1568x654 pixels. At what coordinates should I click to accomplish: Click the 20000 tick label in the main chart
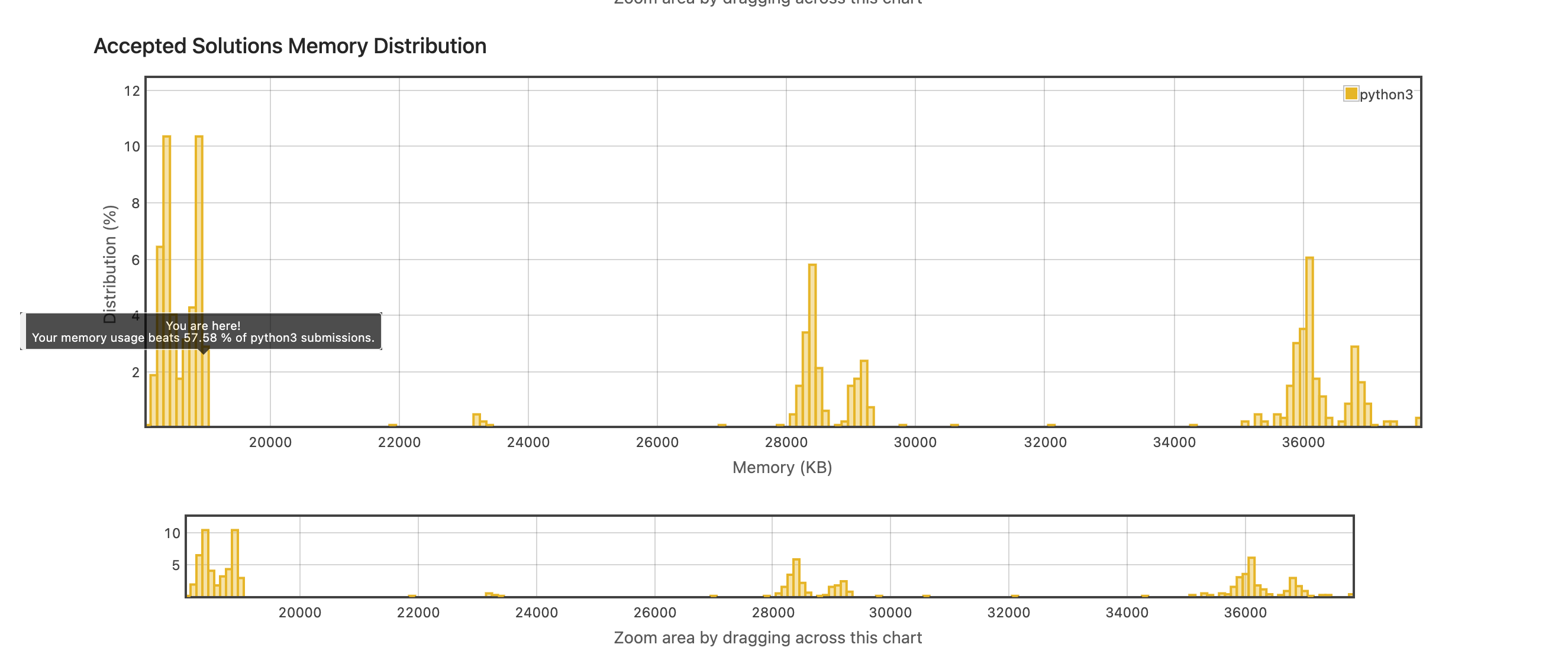click(270, 442)
